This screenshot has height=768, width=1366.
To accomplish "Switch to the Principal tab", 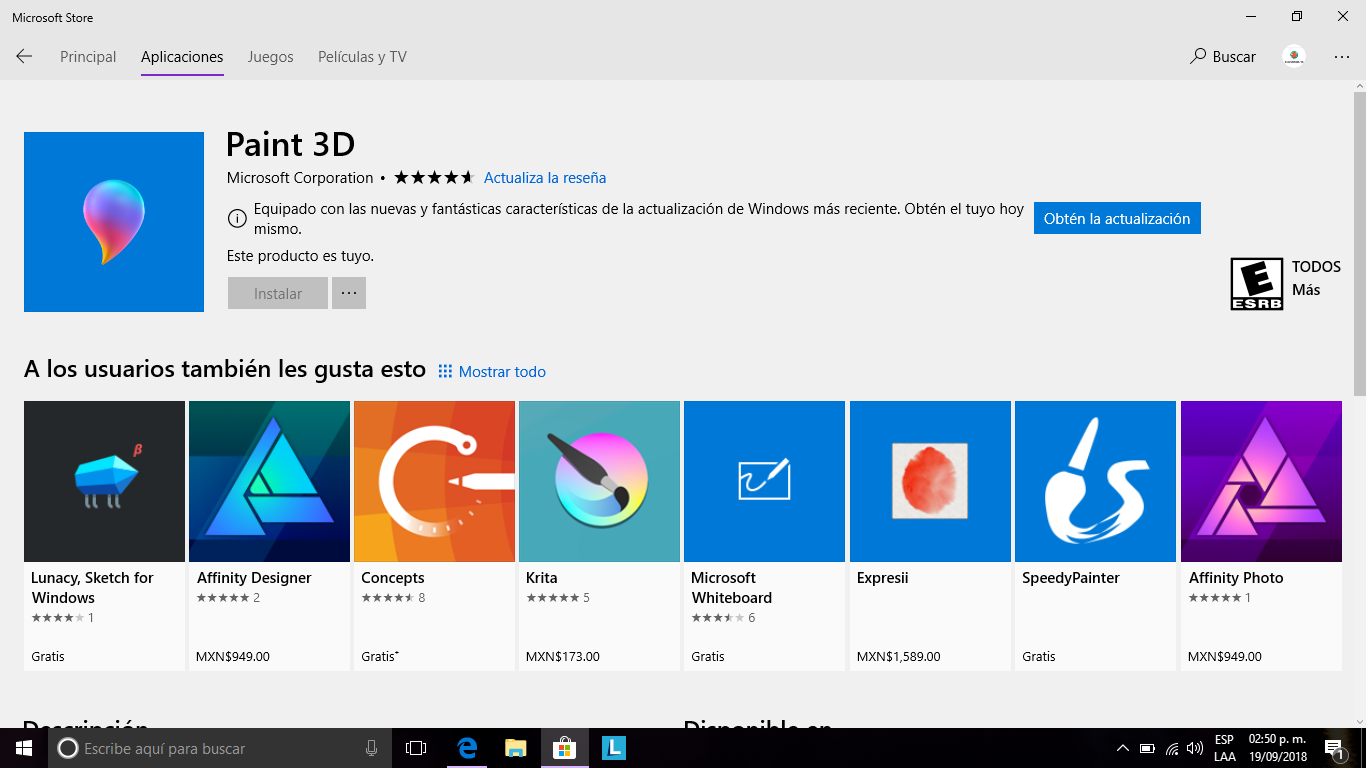I will click(88, 57).
